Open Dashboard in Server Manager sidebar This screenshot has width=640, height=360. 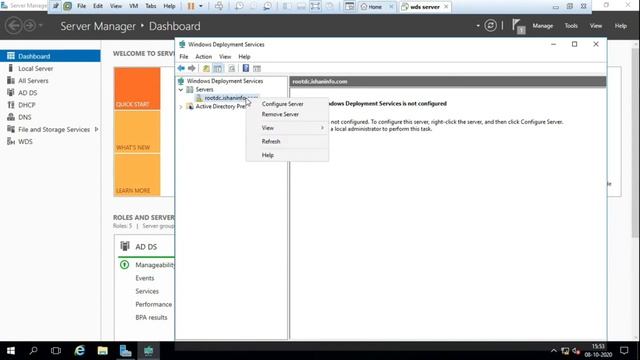point(50,56)
